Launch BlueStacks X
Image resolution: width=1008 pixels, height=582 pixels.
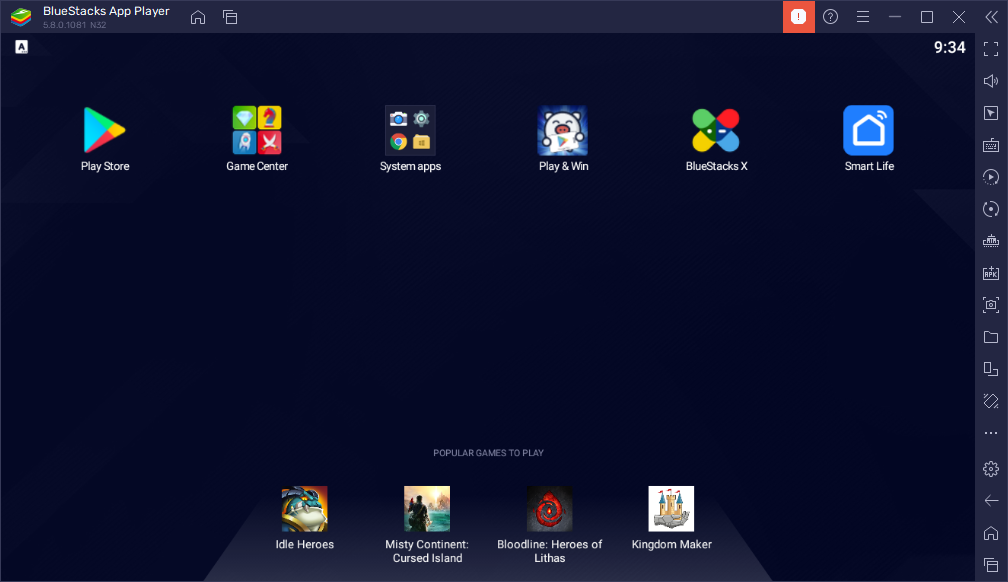tap(716, 130)
